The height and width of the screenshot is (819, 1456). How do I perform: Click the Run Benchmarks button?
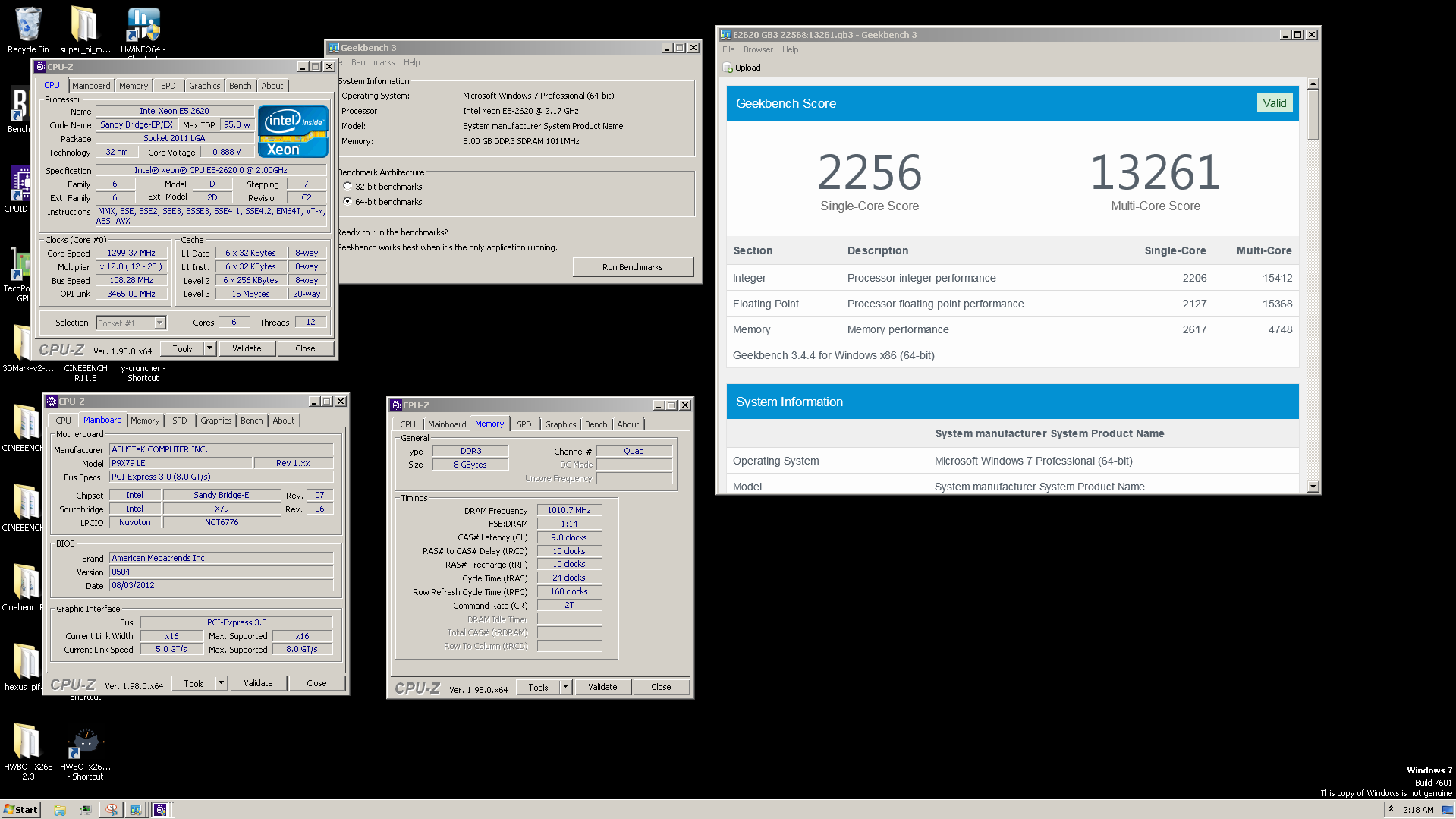(x=633, y=267)
